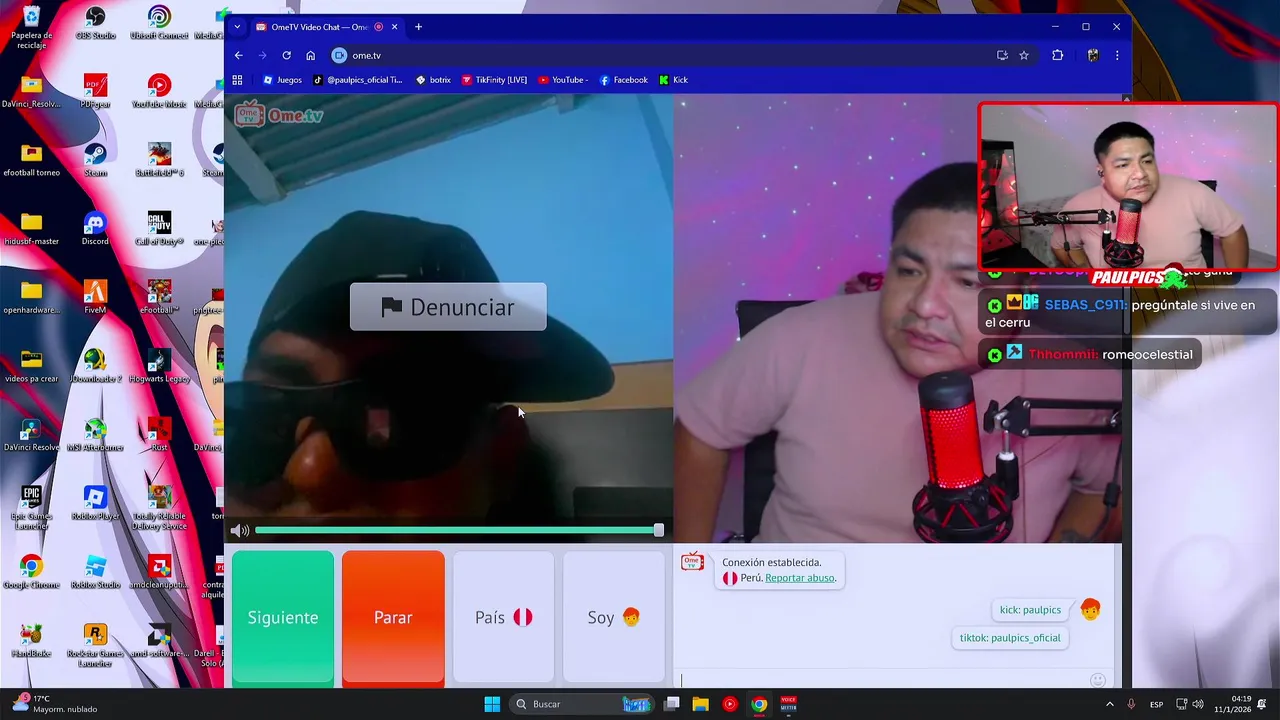Open the Chrome apps grid in bookmarks bar

[237, 80]
